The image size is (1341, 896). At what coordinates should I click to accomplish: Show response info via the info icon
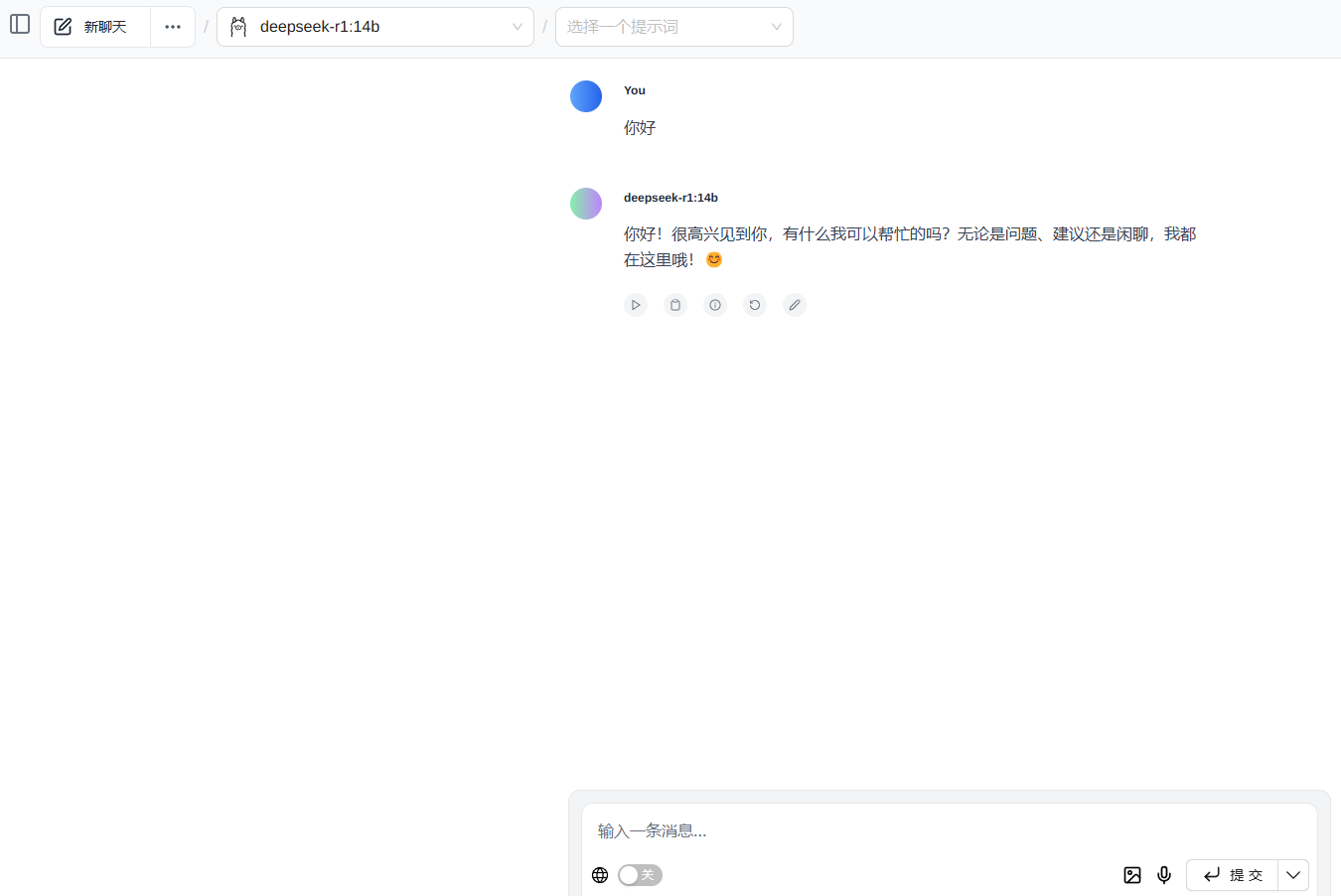pyautogui.click(x=715, y=305)
